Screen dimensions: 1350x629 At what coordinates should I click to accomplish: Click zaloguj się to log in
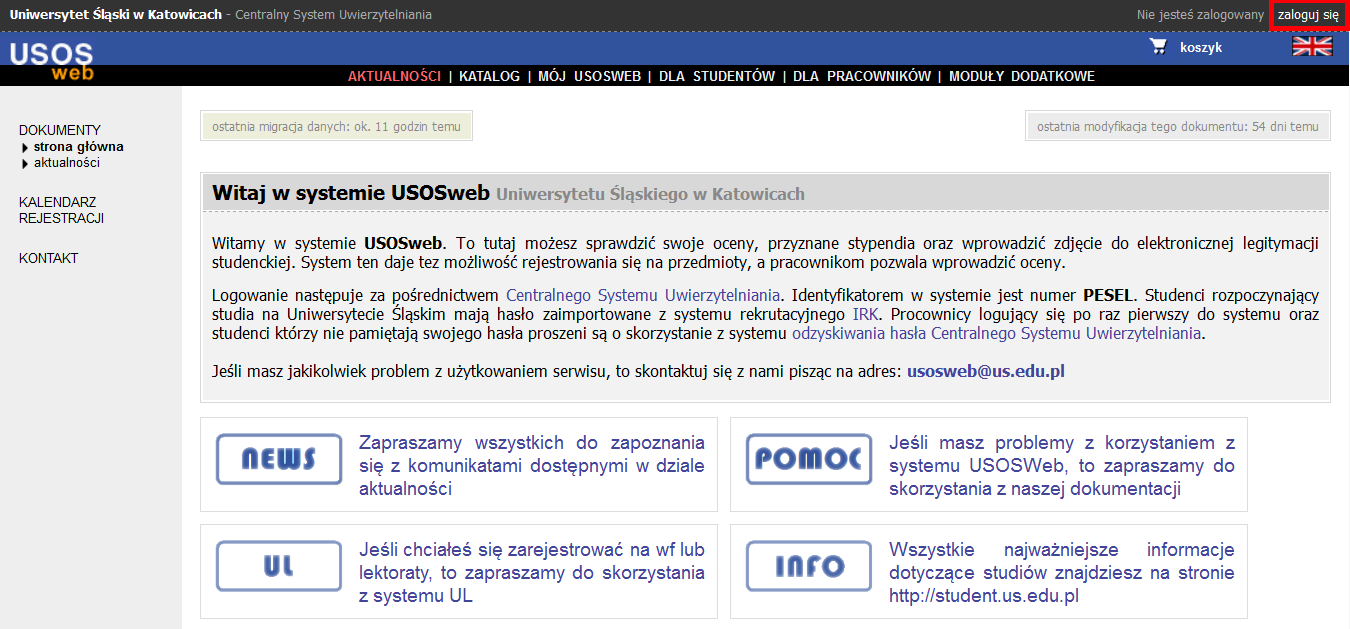click(1308, 15)
